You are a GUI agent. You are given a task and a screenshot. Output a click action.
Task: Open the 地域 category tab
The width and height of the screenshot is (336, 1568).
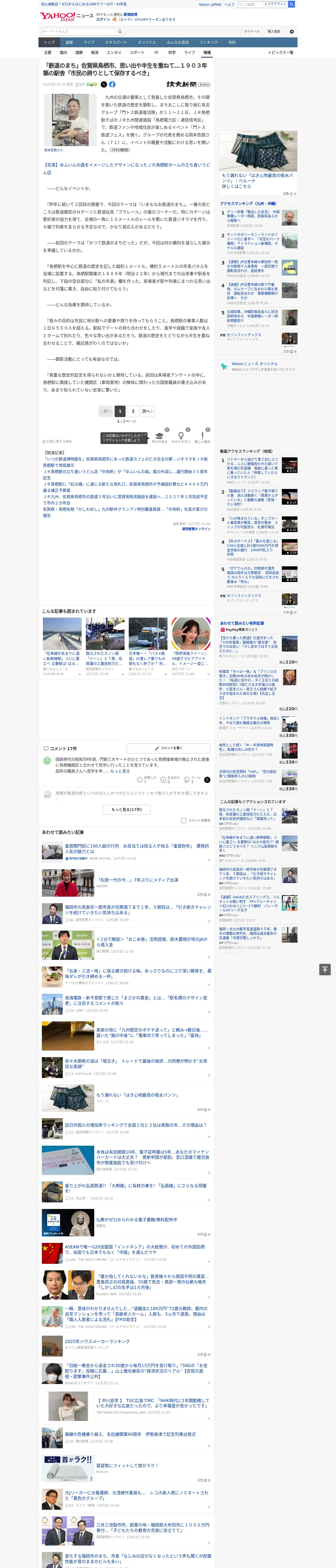[x=207, y=53]
